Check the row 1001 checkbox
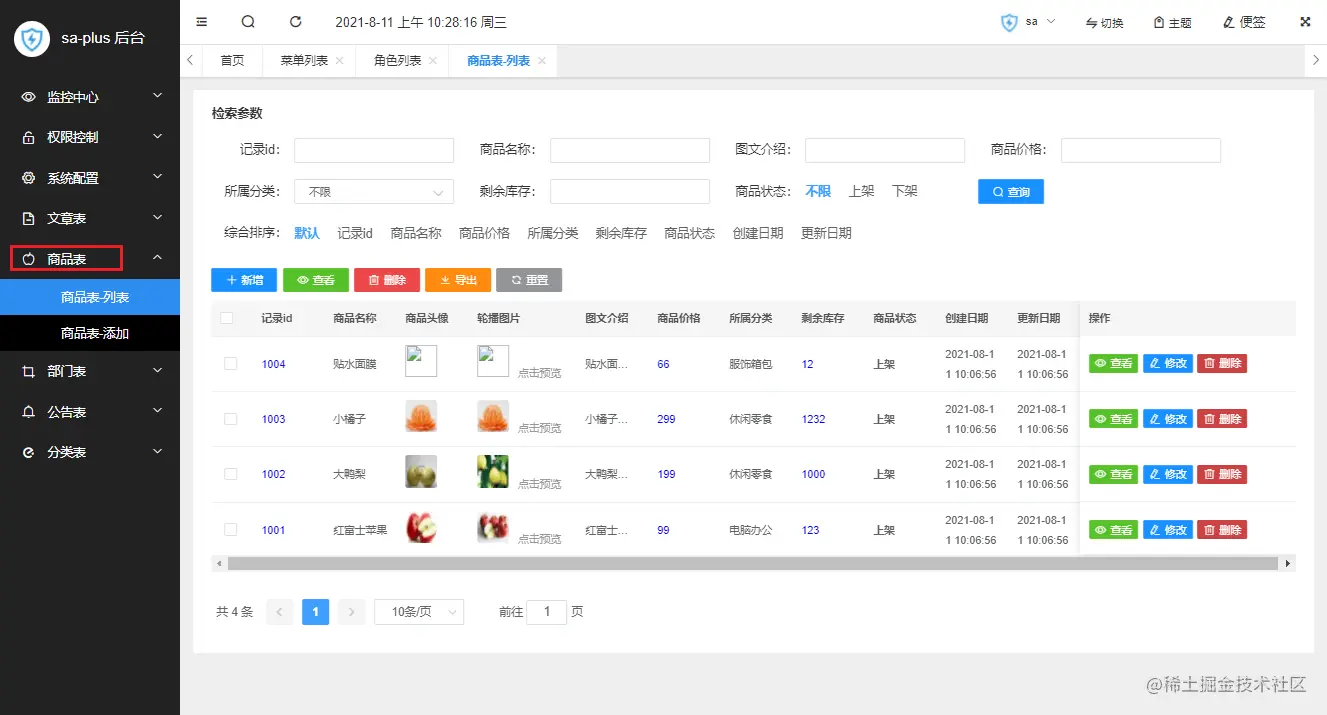The height and width of the screenshot is (715, 1327). 231,529
